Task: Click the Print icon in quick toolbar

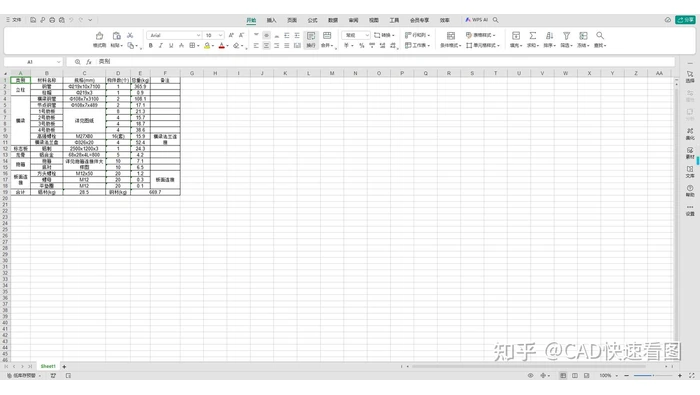Action: tap(52, 20)
